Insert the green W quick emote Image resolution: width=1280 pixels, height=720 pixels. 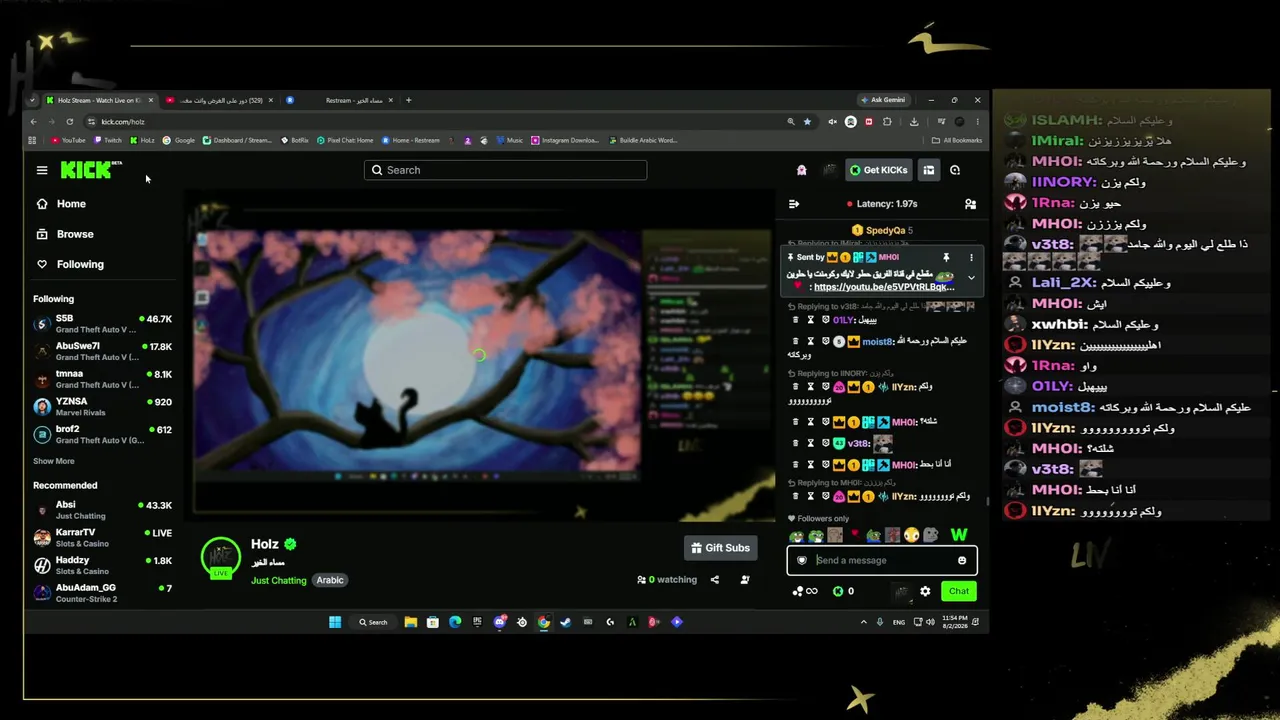pyautogui.click(x=959, y=535)
